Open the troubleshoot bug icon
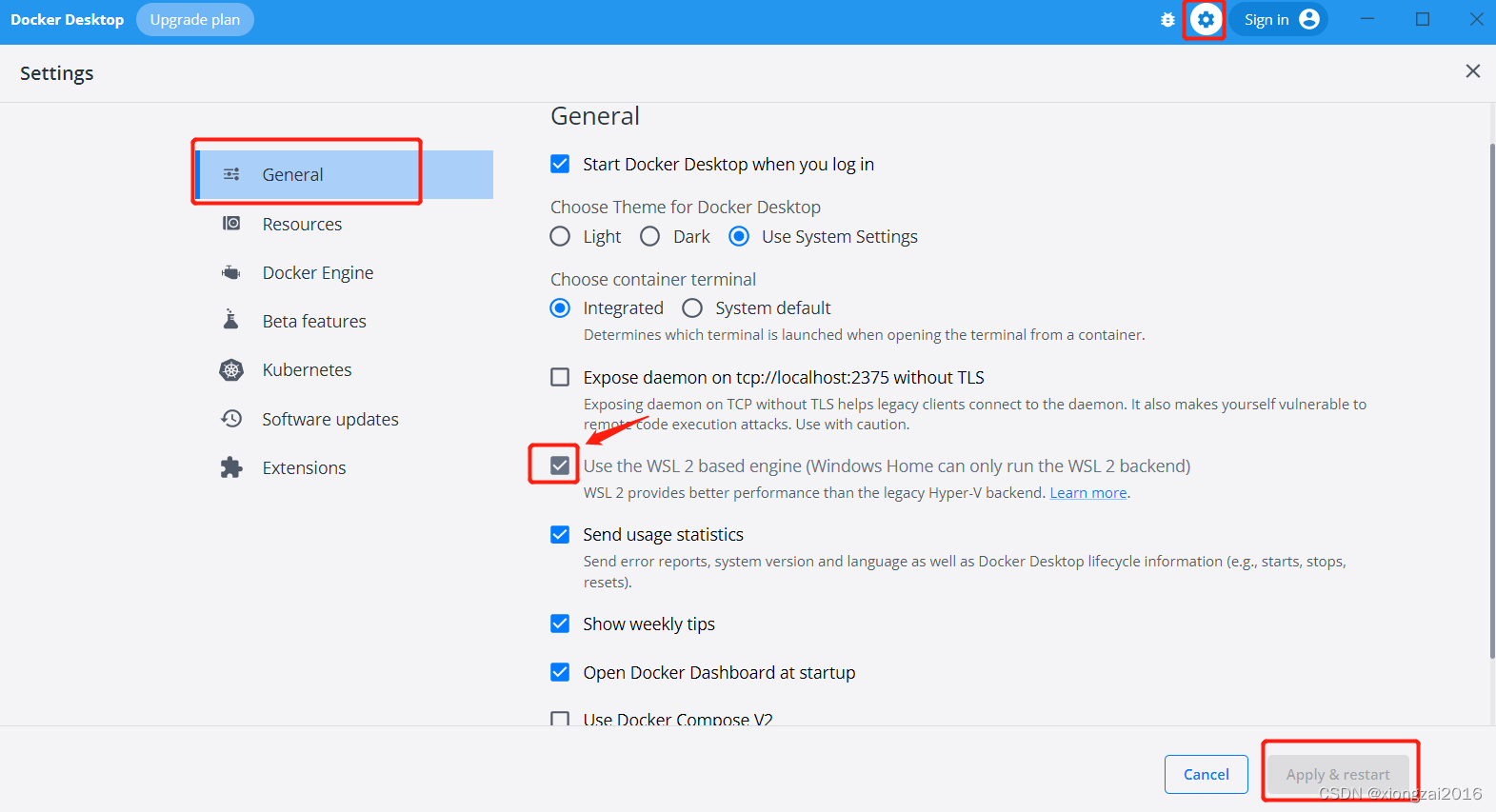This screenshot has width=1496, height=812. 1167,20
